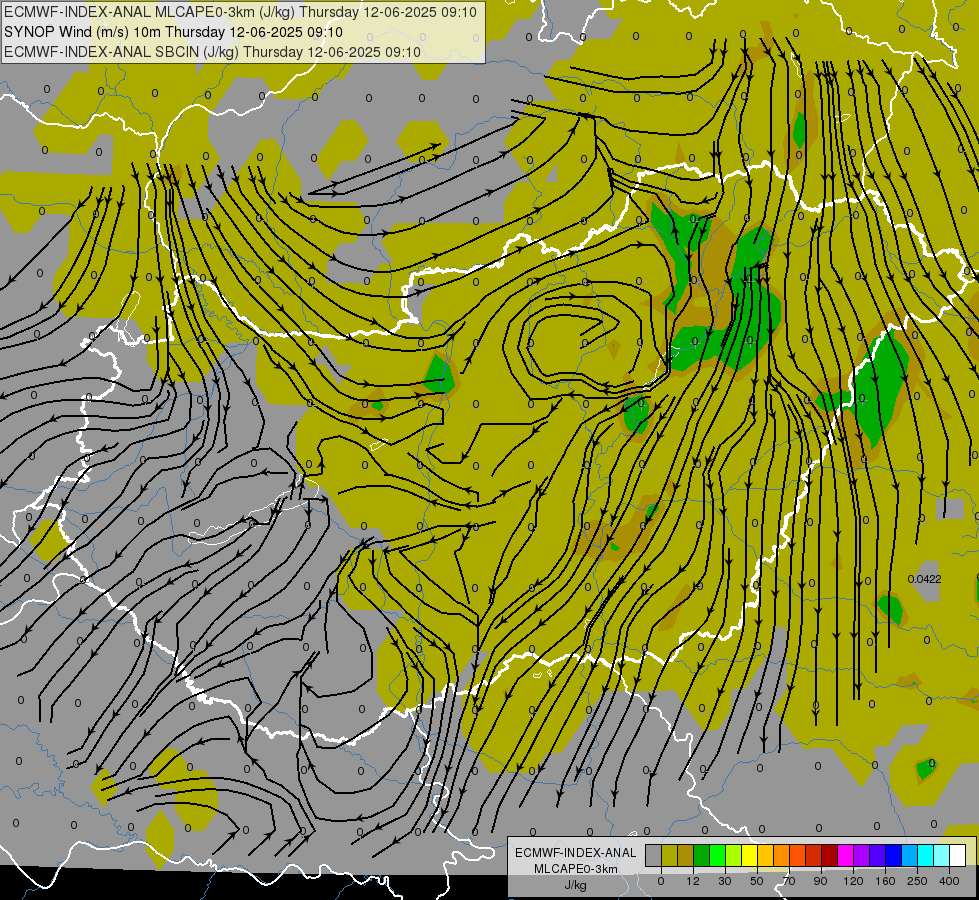Click the J/kg unit label in legend
Screen dimensions: 979x900
pyautogui.click(x=575, y=885)
